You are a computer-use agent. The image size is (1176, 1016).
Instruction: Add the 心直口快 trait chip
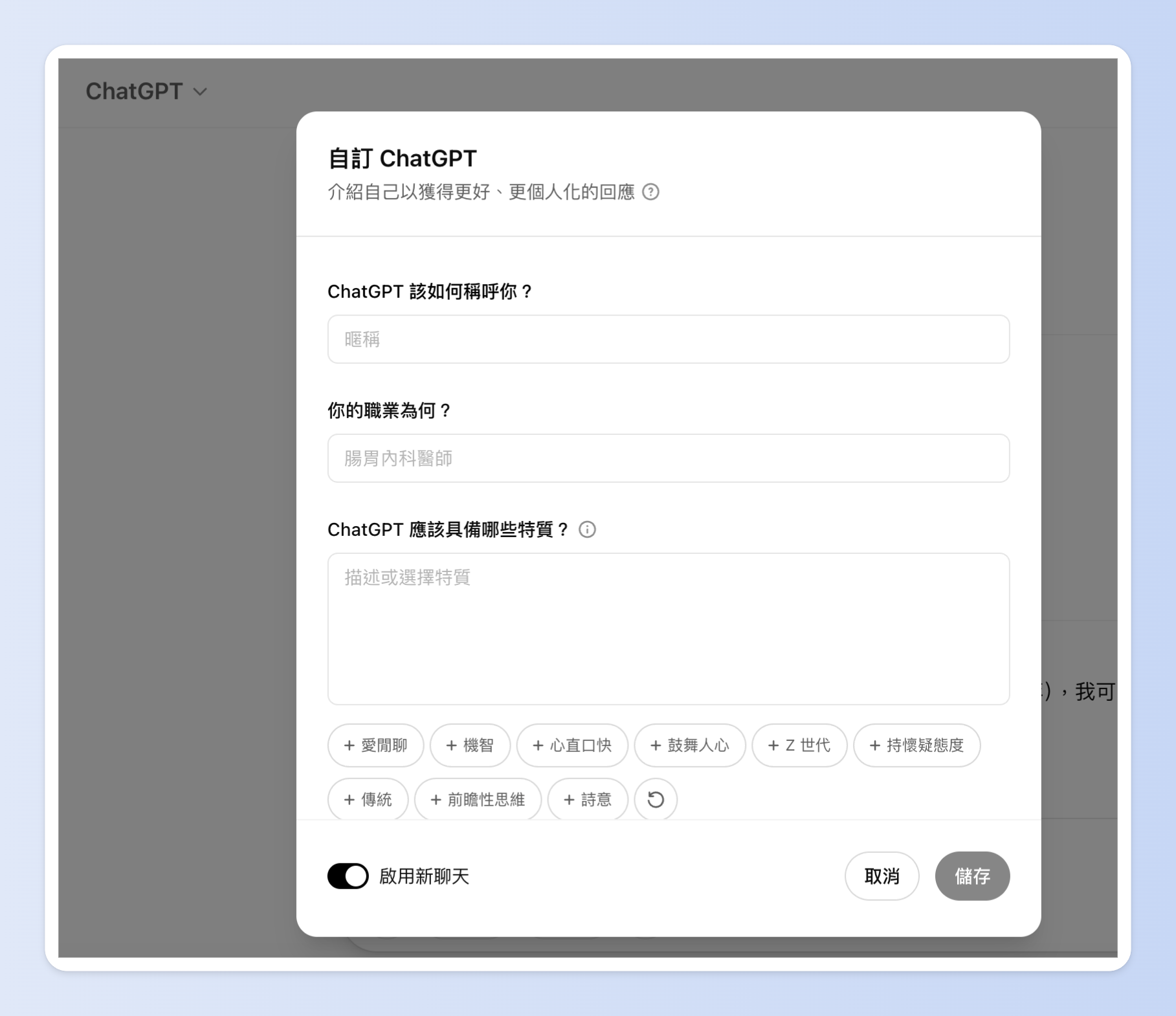572,745
